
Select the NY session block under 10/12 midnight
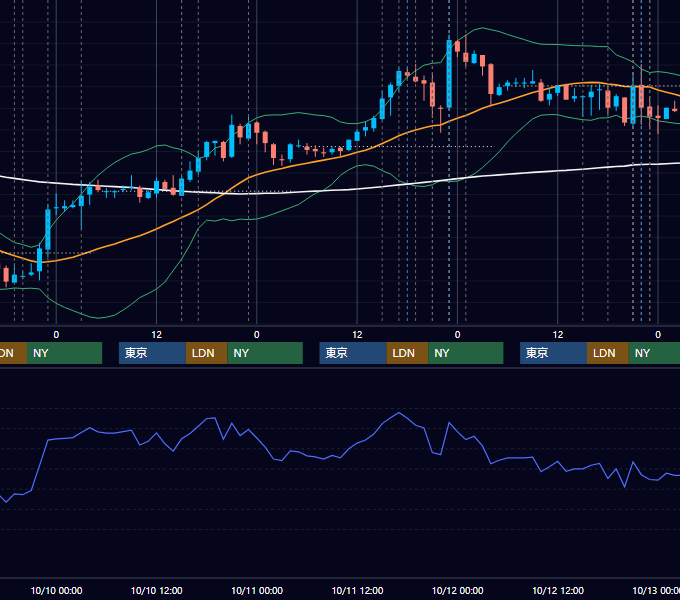click(466, 353)
